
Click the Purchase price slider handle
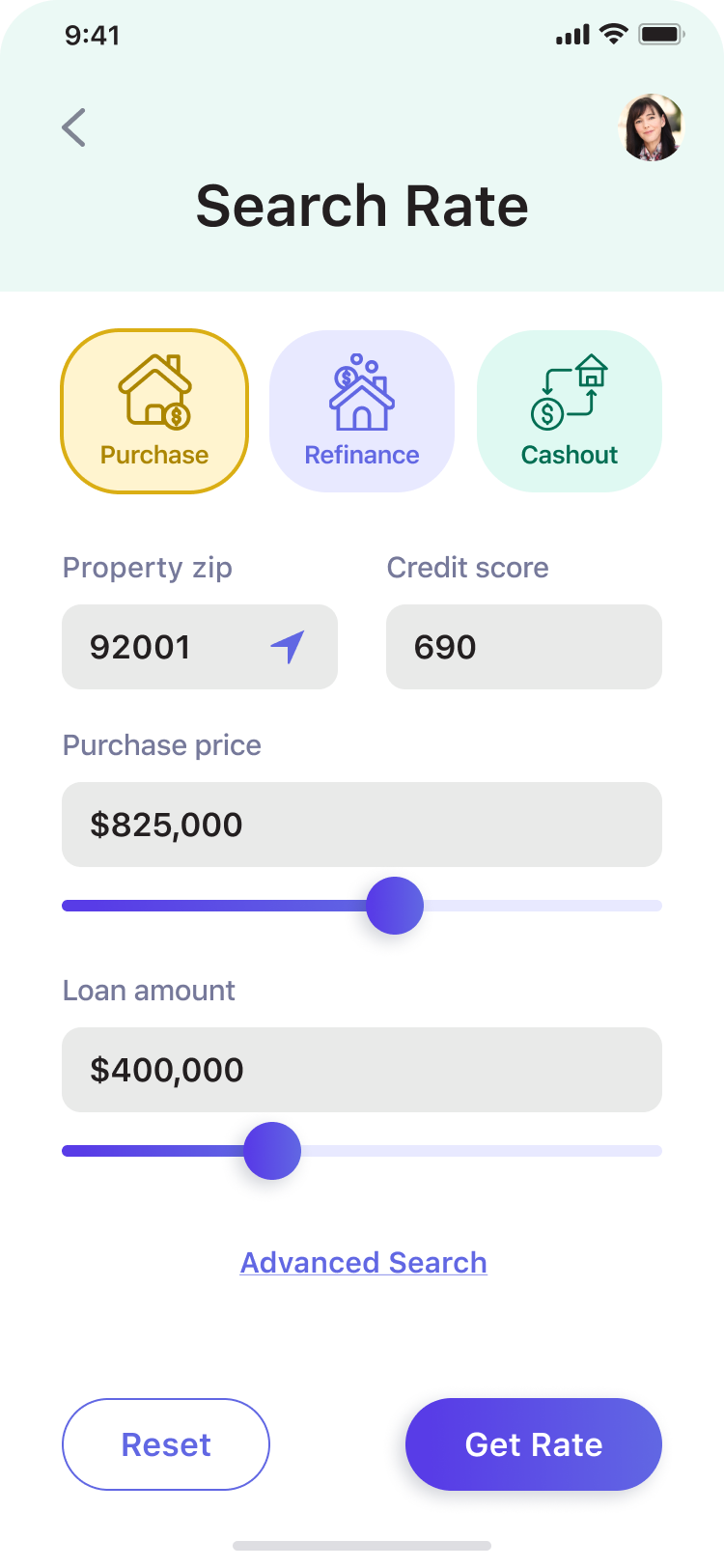[395, 906]
